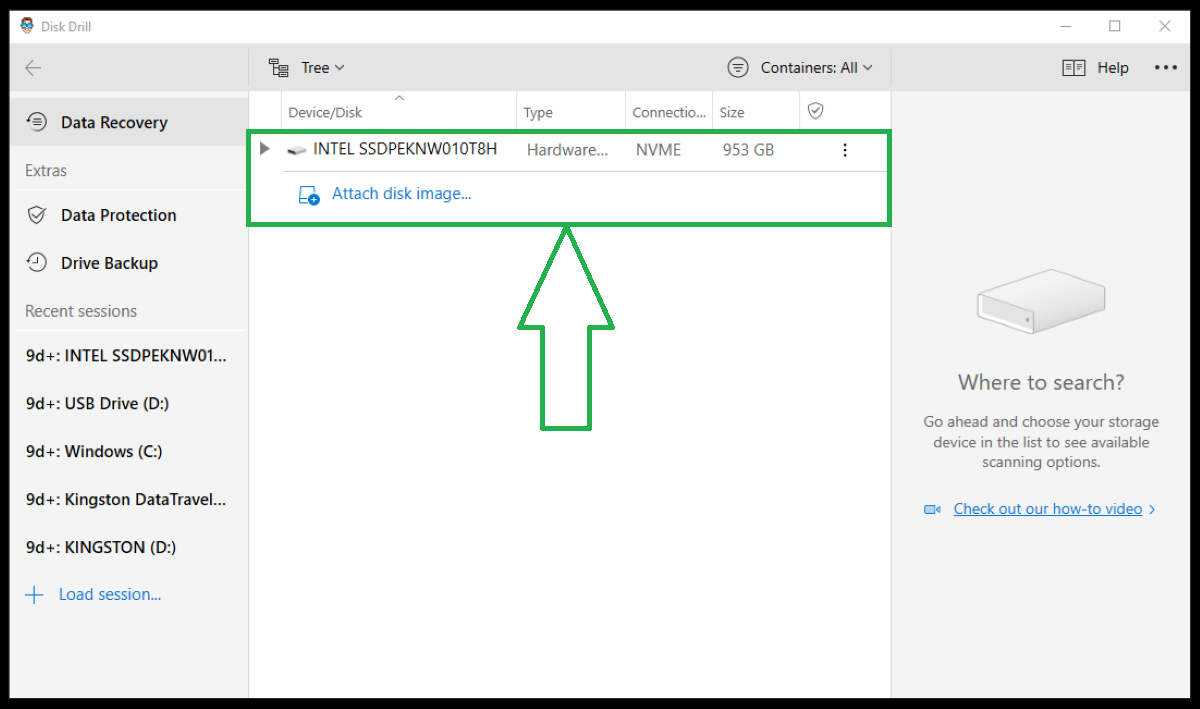The image size is (1200, 709).
Task: Click the Disk Drill app icon in title bar
Action: click(27, 26)
